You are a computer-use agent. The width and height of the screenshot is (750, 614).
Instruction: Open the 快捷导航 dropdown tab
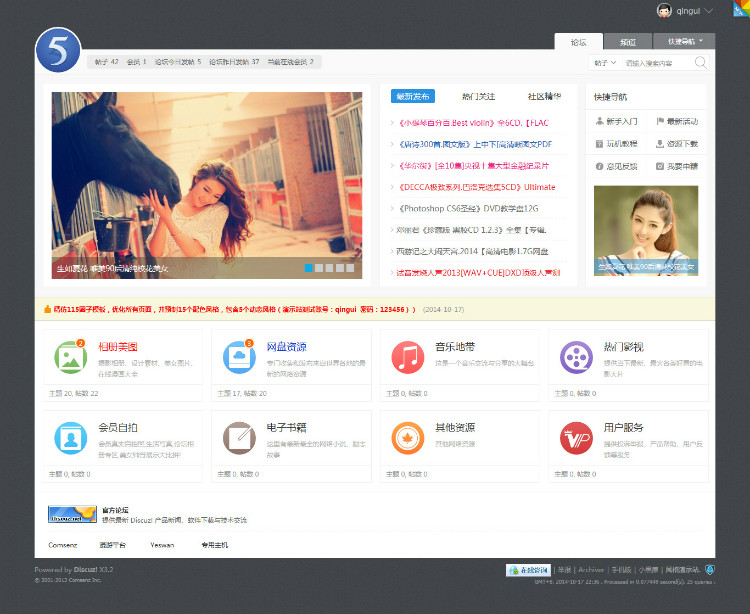click(x=684, y=41)
